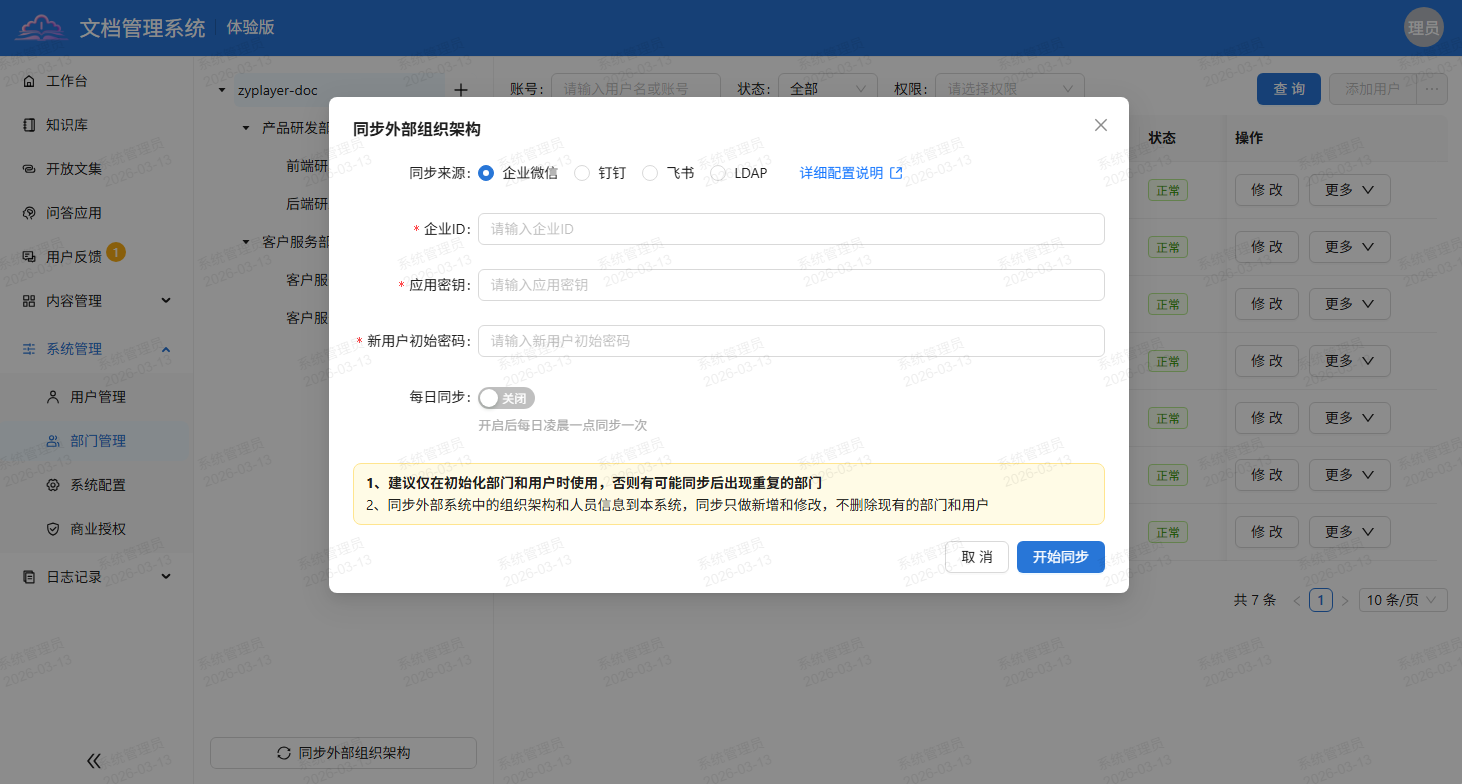Click the 知识库 book icon
The image size is (1462, 784).
tap(29, 125)
